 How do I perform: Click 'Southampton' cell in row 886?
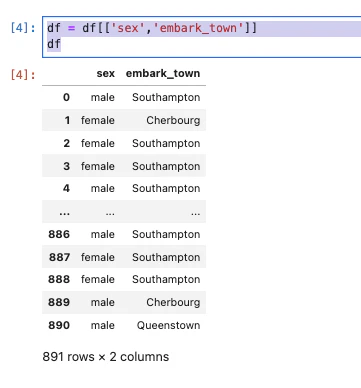[x=166, y=234]
